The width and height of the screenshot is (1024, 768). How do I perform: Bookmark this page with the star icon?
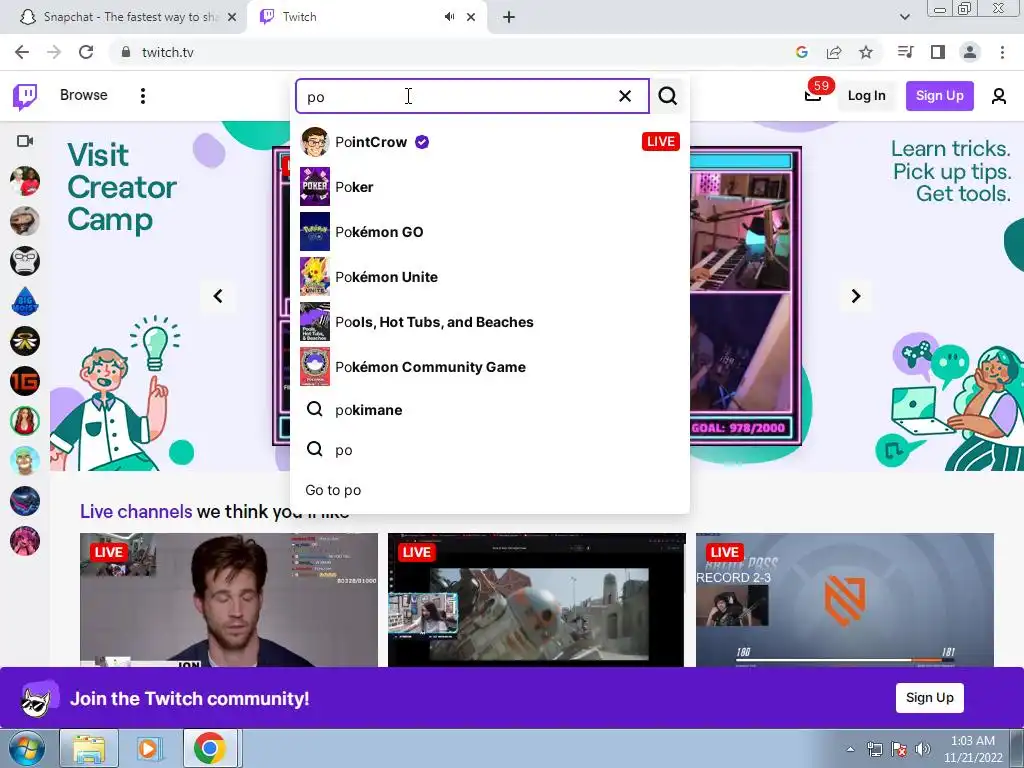866,52
